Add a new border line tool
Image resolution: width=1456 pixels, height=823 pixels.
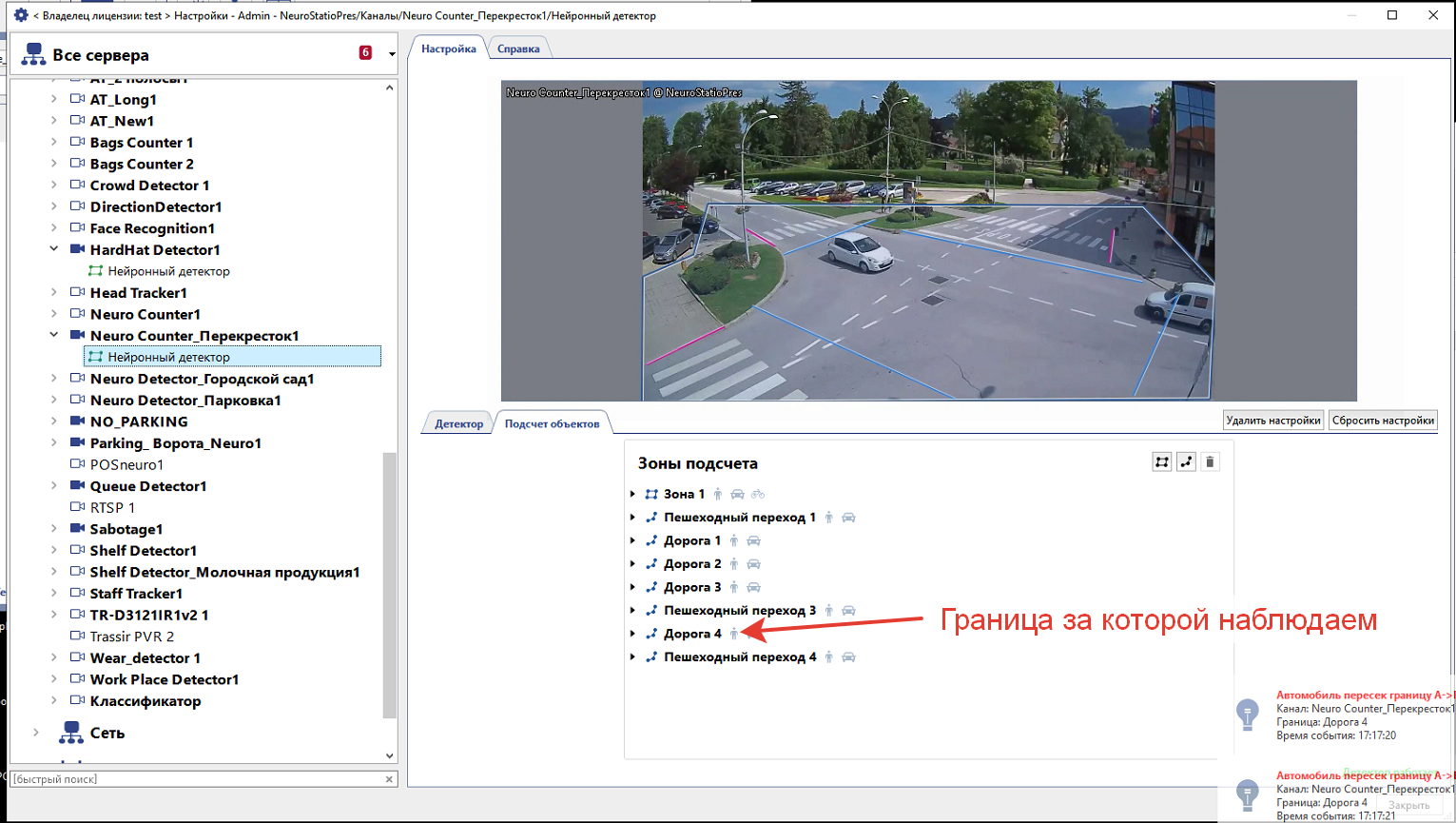point(1186,462)
